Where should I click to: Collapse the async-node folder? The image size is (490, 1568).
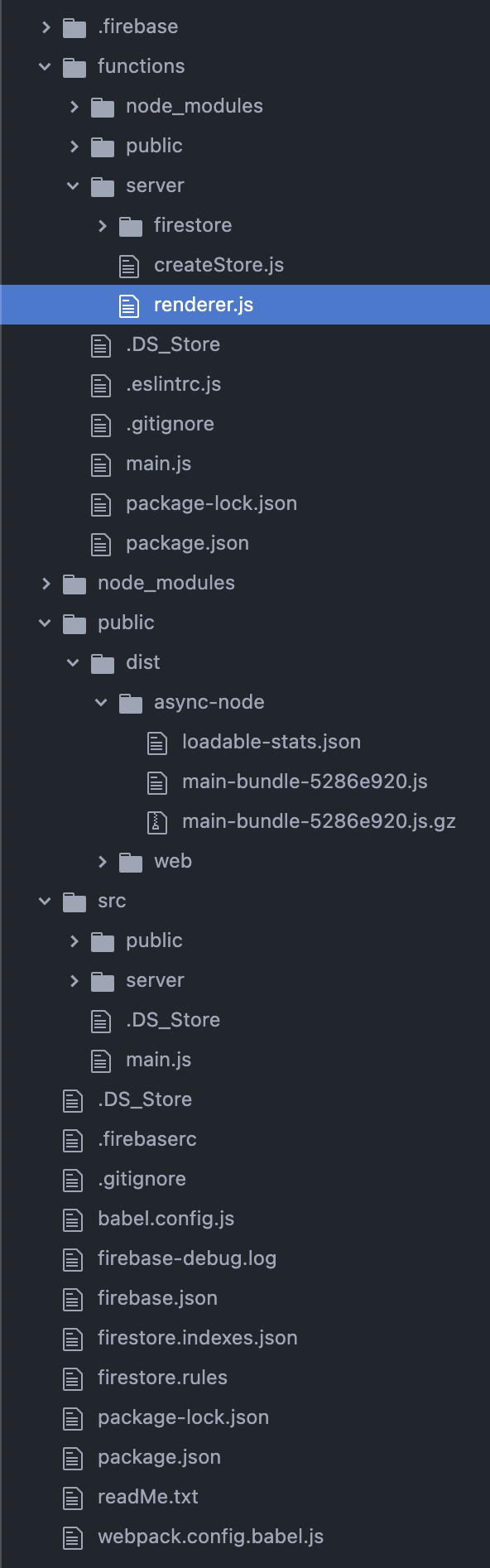[101, 702]
